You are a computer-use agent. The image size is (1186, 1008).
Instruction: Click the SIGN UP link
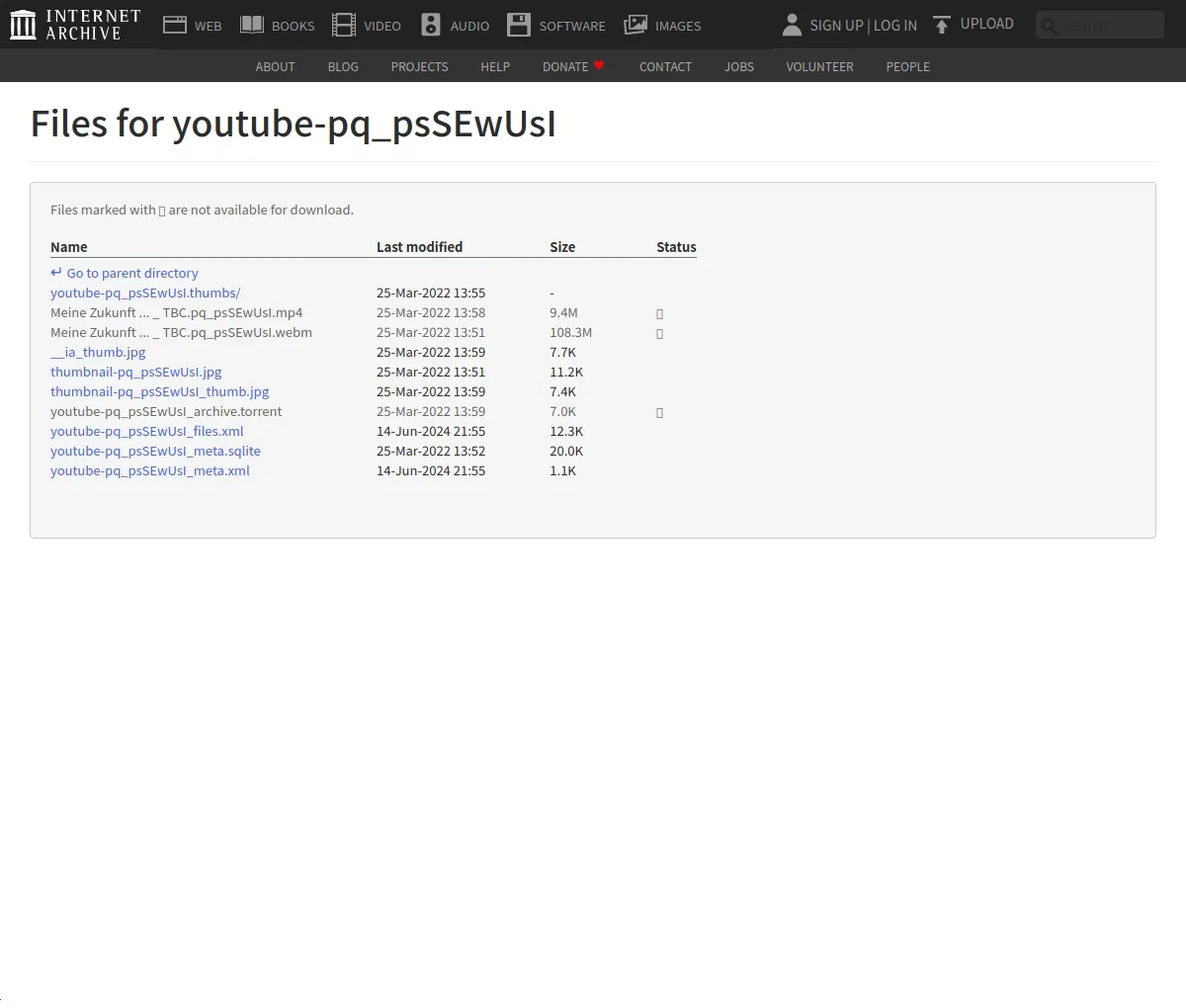836,26
